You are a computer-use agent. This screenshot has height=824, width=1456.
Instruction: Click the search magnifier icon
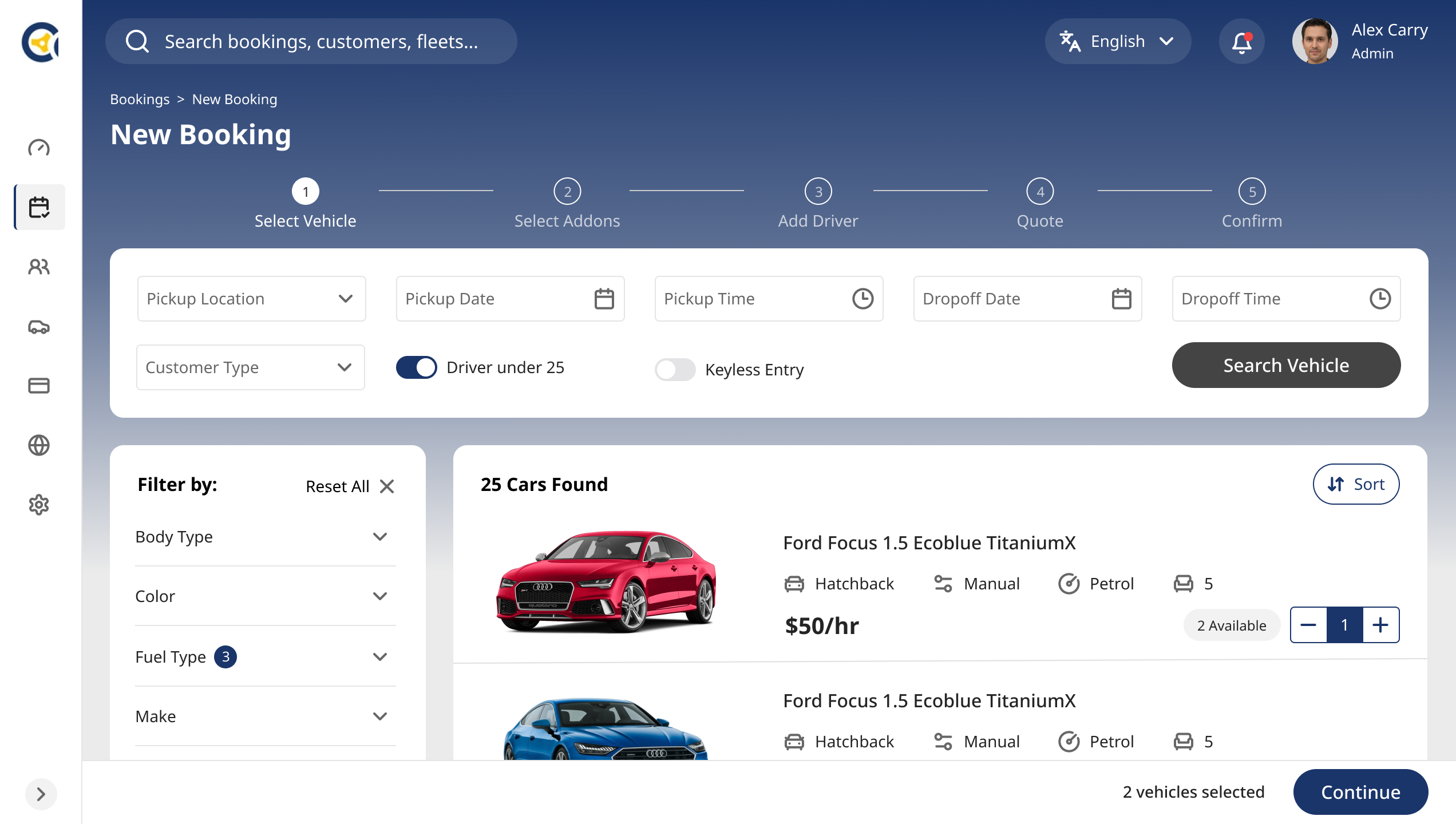137,41
